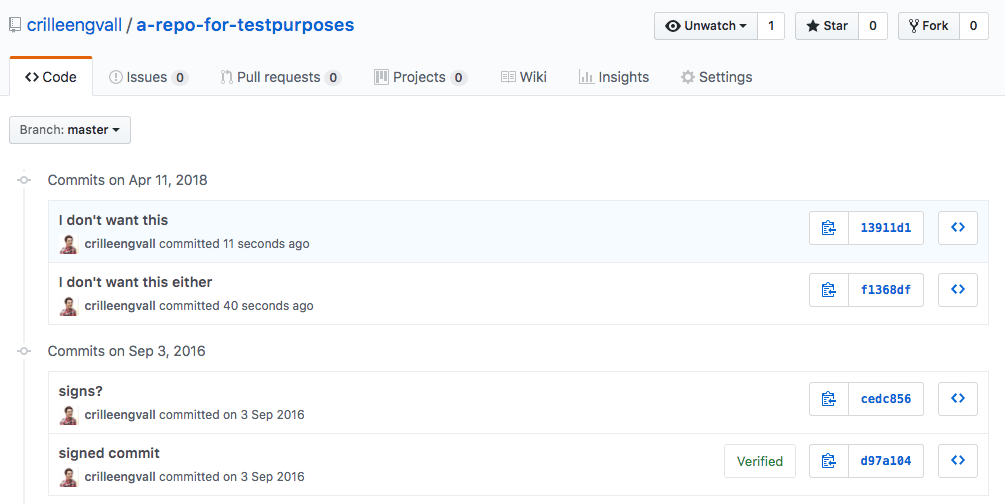The width and height of the screenshot is (1005, 504).
Task: Click the Verified signature badge
Action: click(x=760, y=461)
